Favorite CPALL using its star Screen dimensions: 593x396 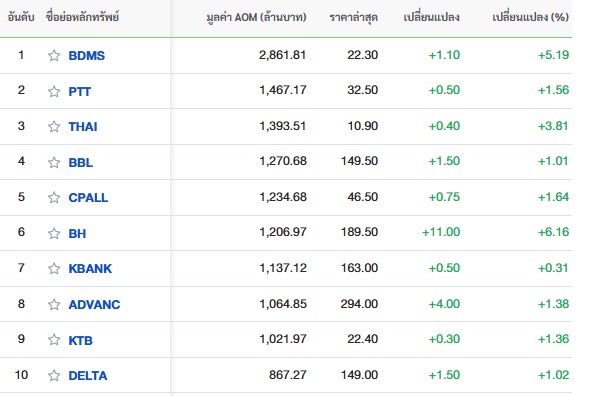54,197
